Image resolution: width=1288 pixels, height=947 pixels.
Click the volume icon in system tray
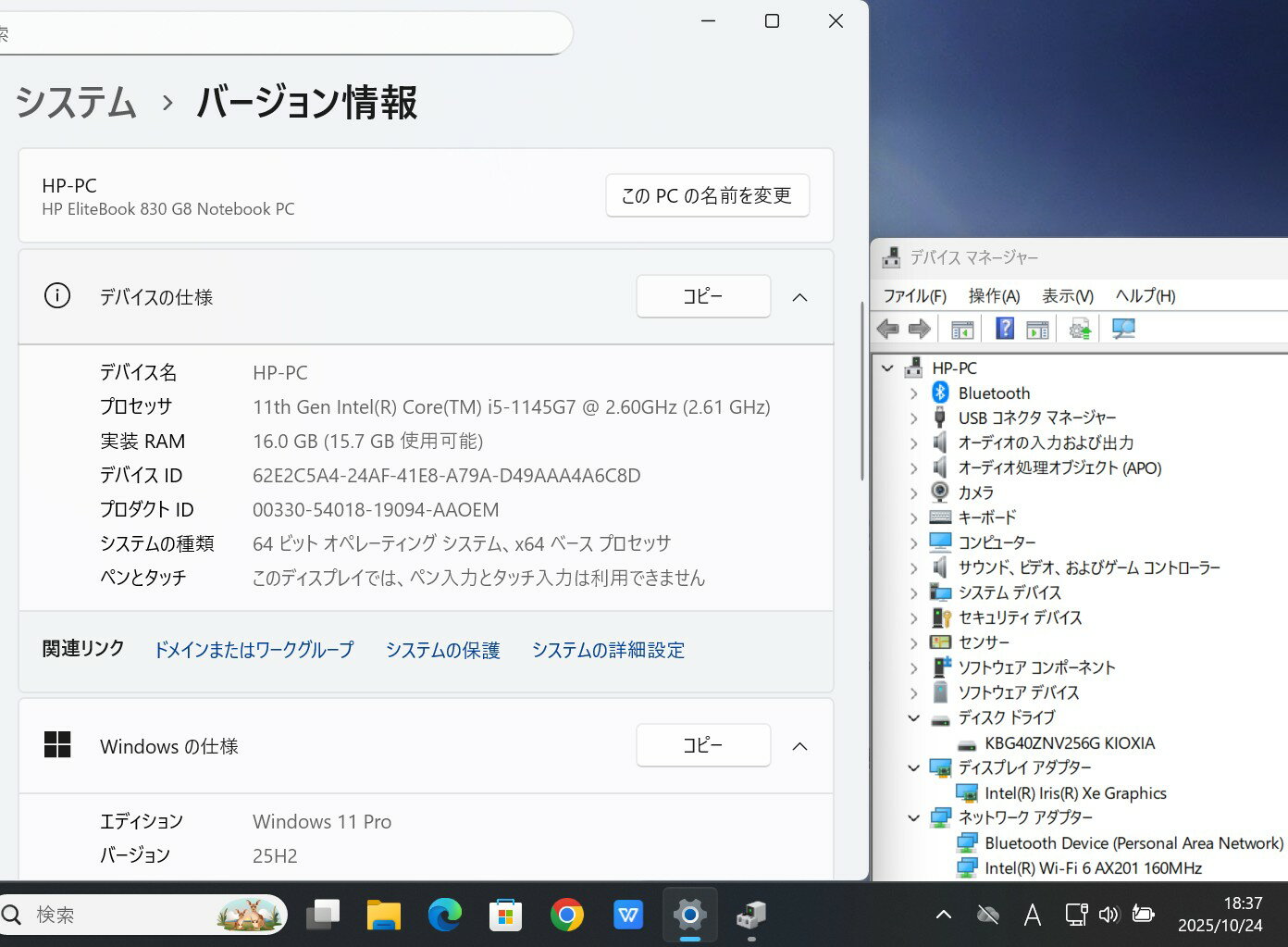click(x=1108, y=916)
